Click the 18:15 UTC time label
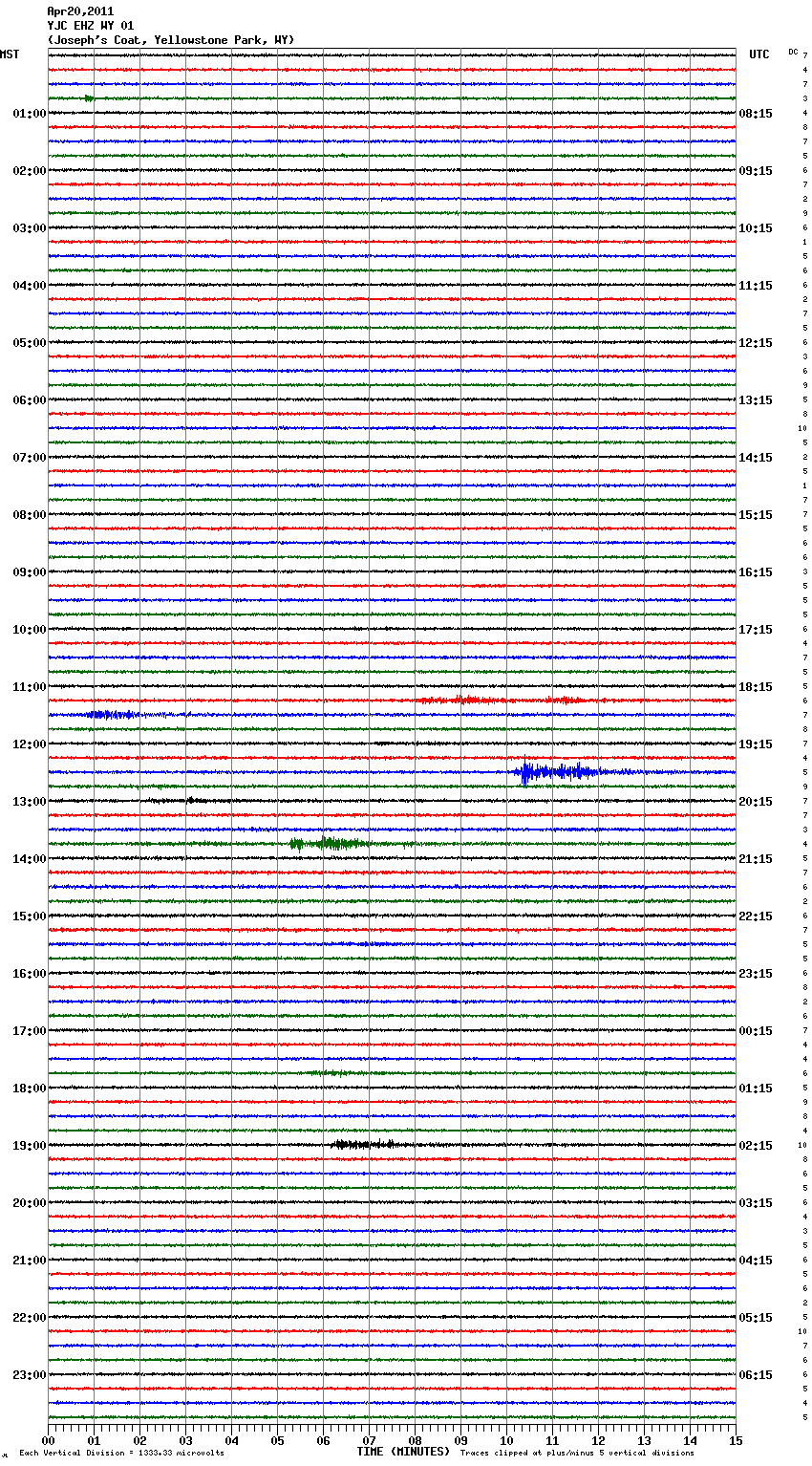The height and width of the screenshot is (1466, 812). 756,687
